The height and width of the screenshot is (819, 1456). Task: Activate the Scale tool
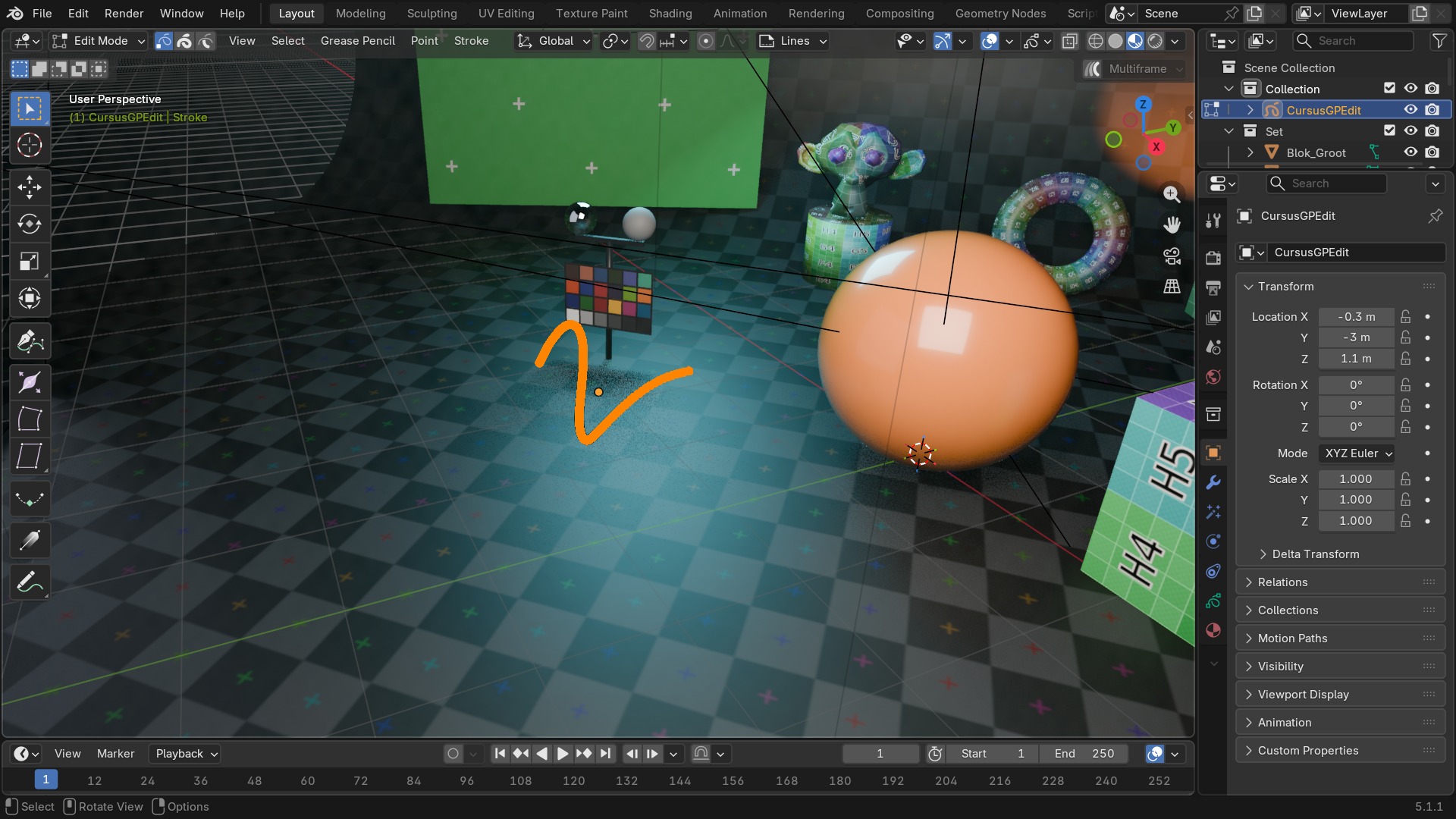click(x=30, y=262)
